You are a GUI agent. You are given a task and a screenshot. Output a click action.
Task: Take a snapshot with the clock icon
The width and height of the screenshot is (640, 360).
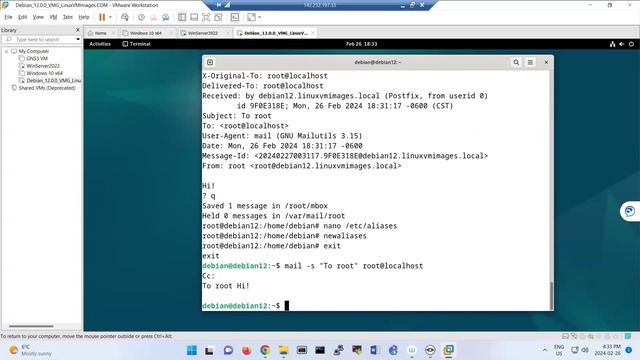pos(141,17)
